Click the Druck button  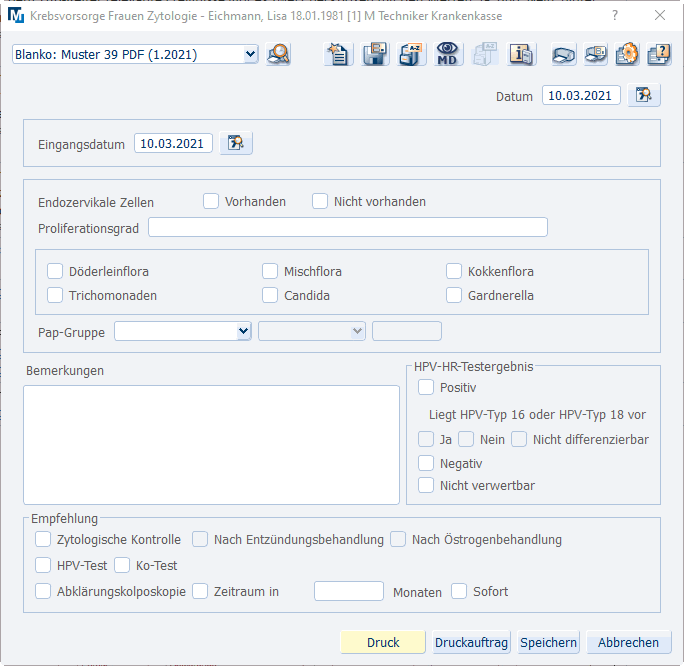[x=383, y=642]
